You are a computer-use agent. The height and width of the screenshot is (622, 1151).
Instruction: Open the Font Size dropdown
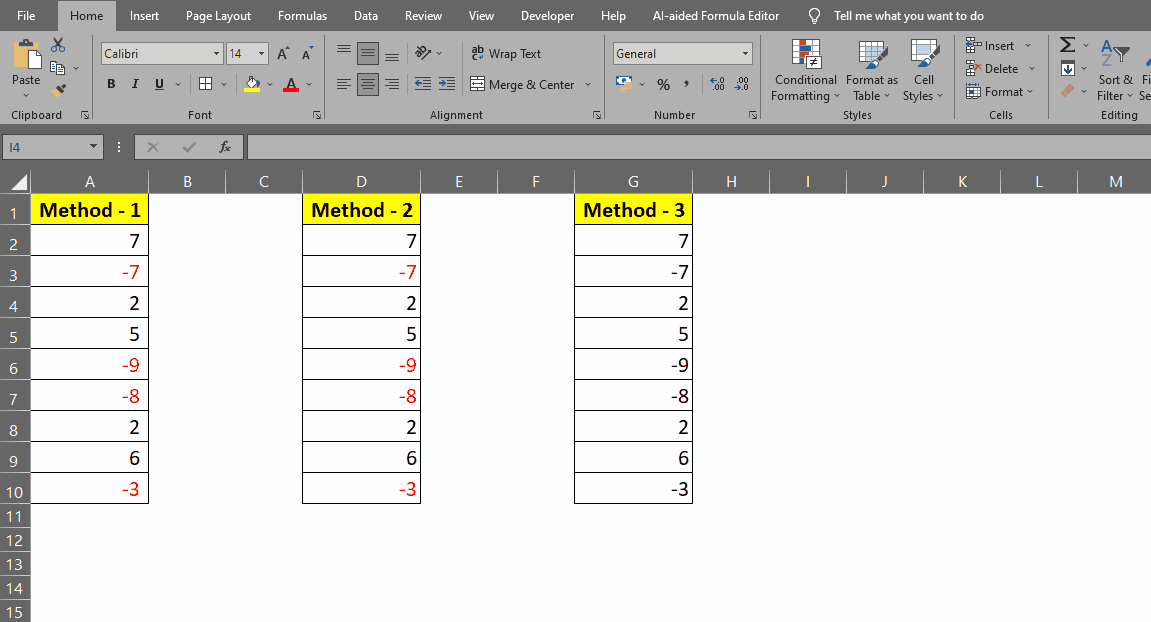pos(260,53)
